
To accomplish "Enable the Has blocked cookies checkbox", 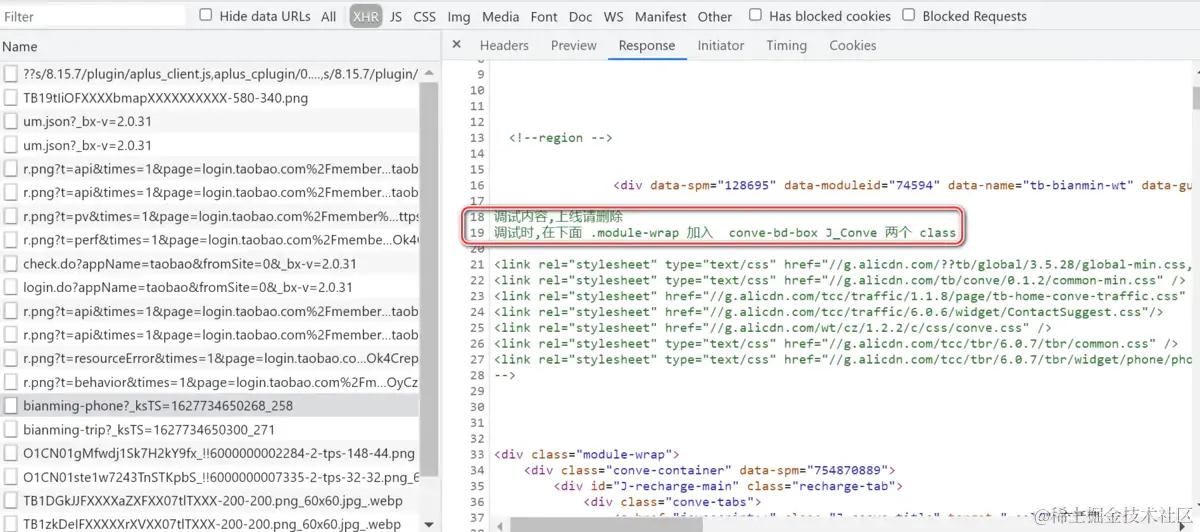I will click(755, 15).
